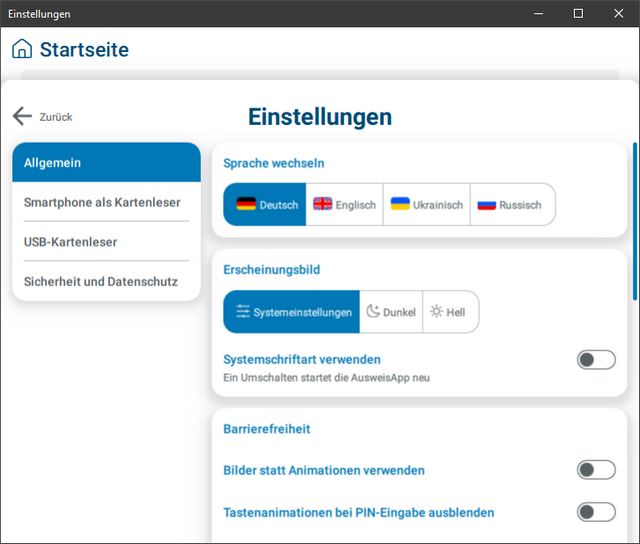This screenshot has height=544, width=640.
Task: Click the sliders icon in Systemeinstellungen
Action: 243,311
